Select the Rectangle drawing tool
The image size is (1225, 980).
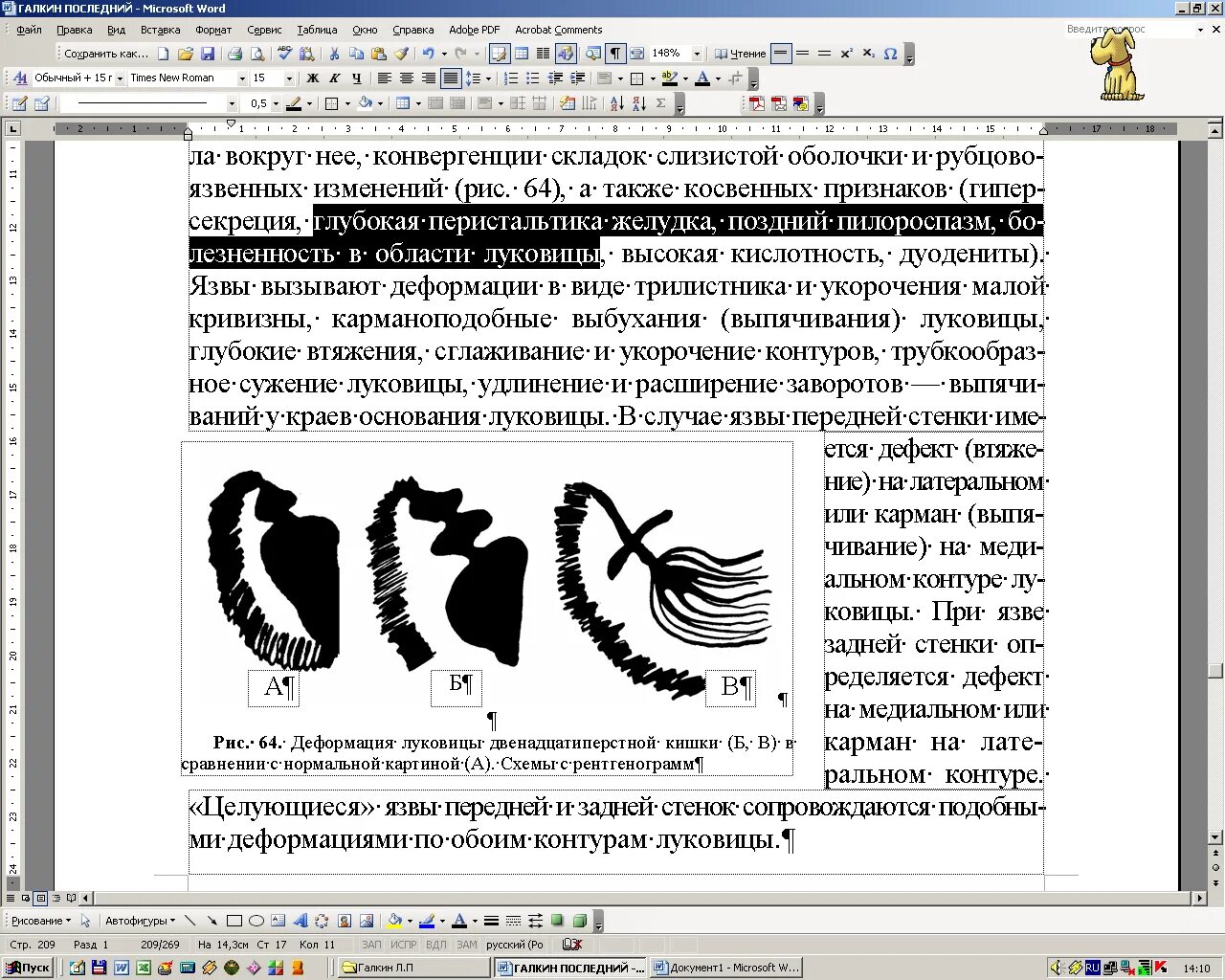click(234, 921)
